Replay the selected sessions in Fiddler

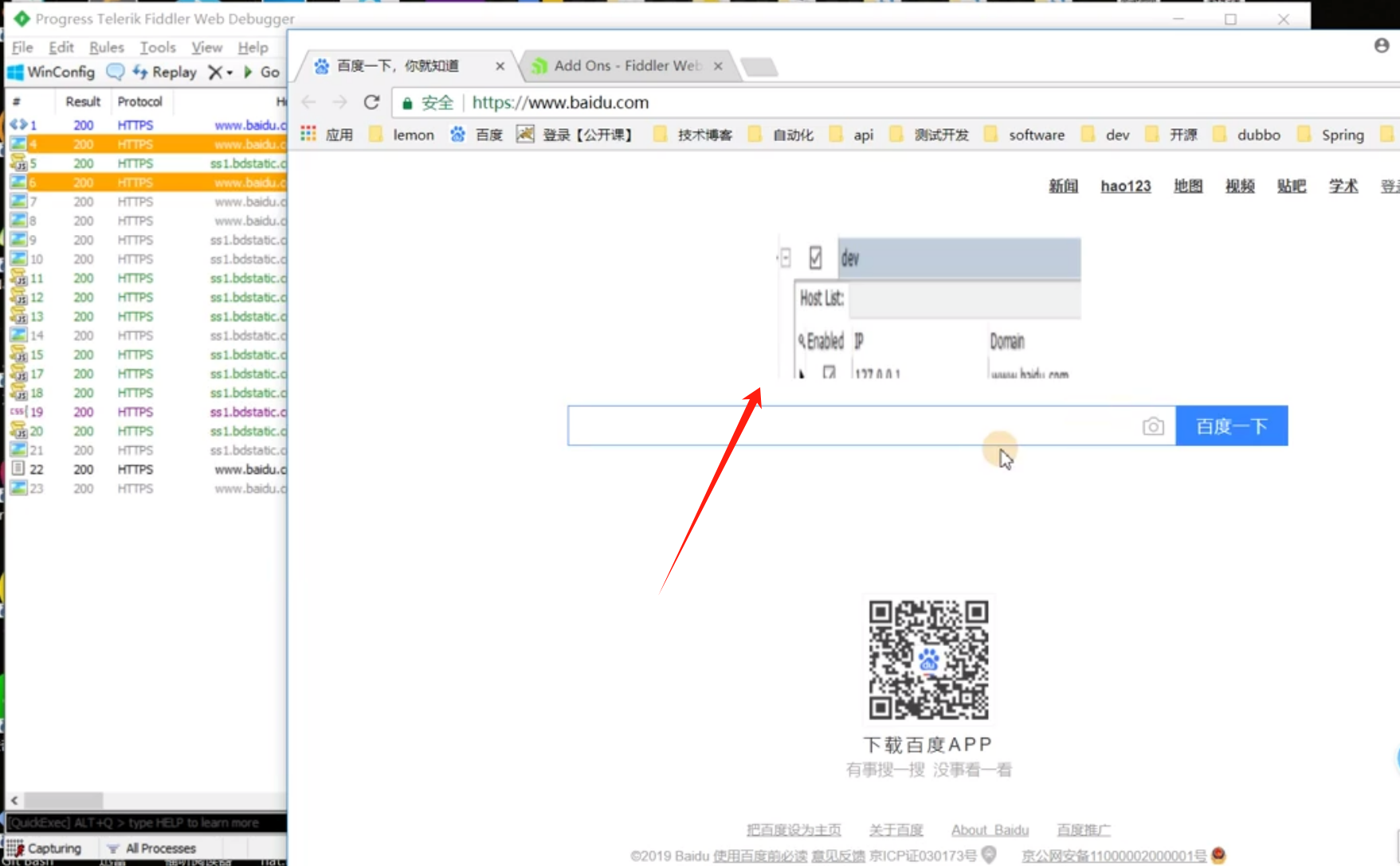point(165,72)
